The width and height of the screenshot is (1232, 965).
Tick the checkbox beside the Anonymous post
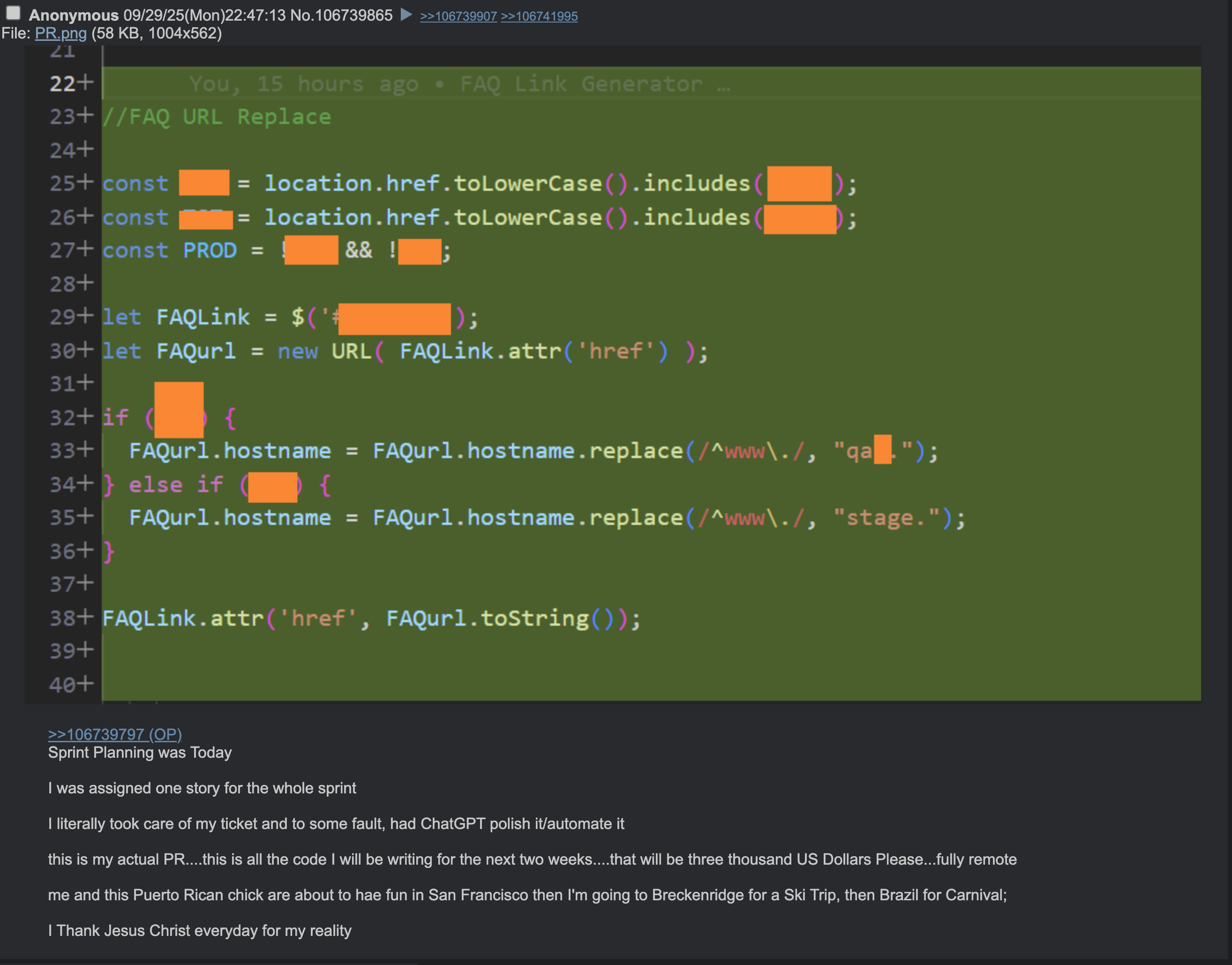14,13
